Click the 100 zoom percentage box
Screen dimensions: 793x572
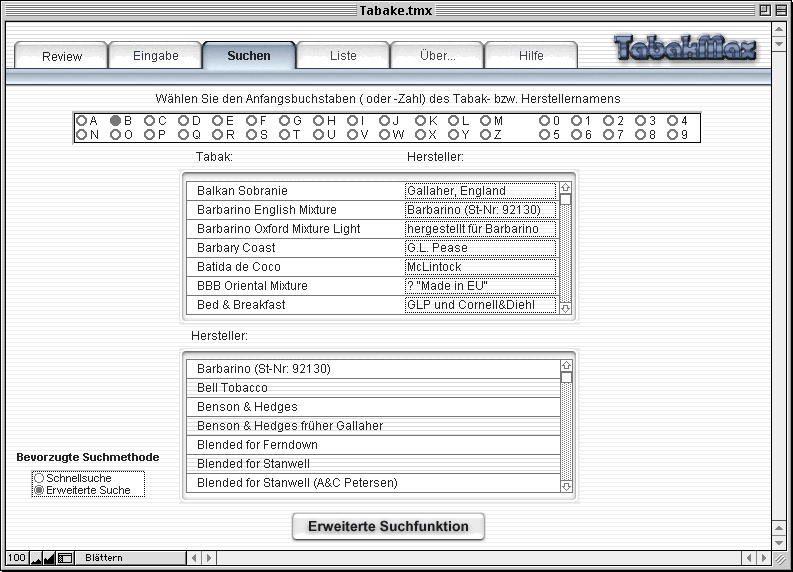[x=17, y=558]
